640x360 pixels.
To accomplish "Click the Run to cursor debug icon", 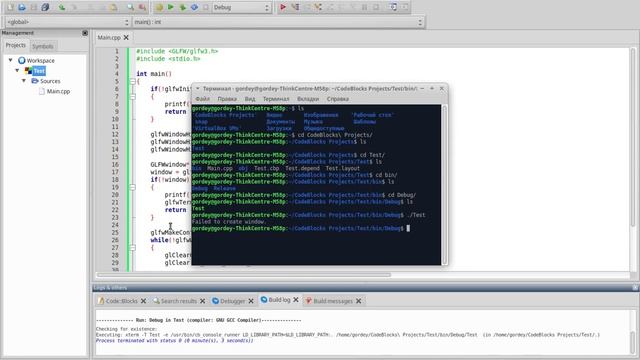I will click(x=295, y=7).
